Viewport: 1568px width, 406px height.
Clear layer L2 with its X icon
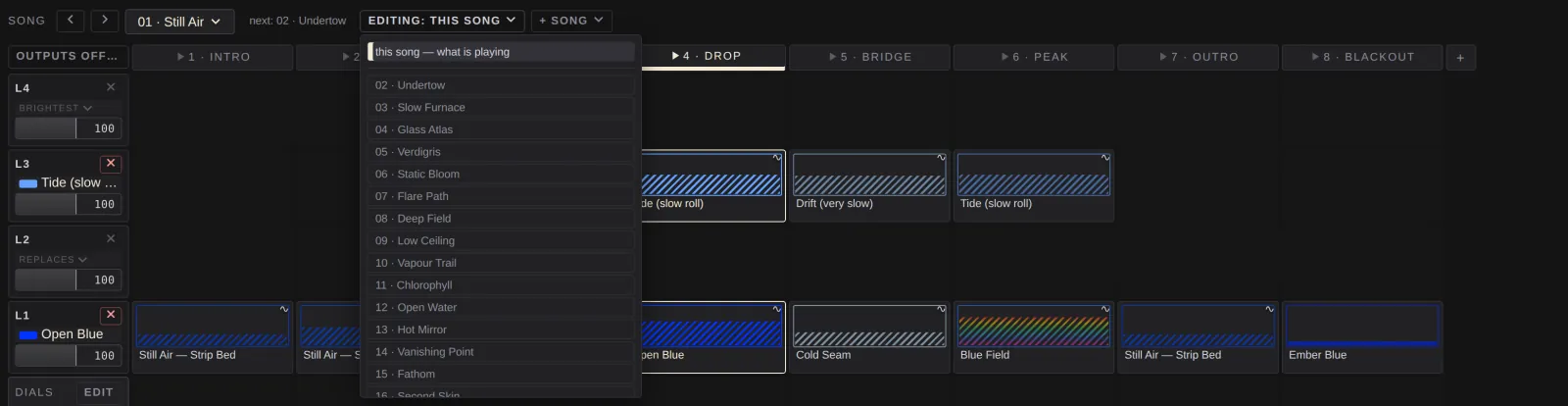pyautogui.click(x=111, y=238)
